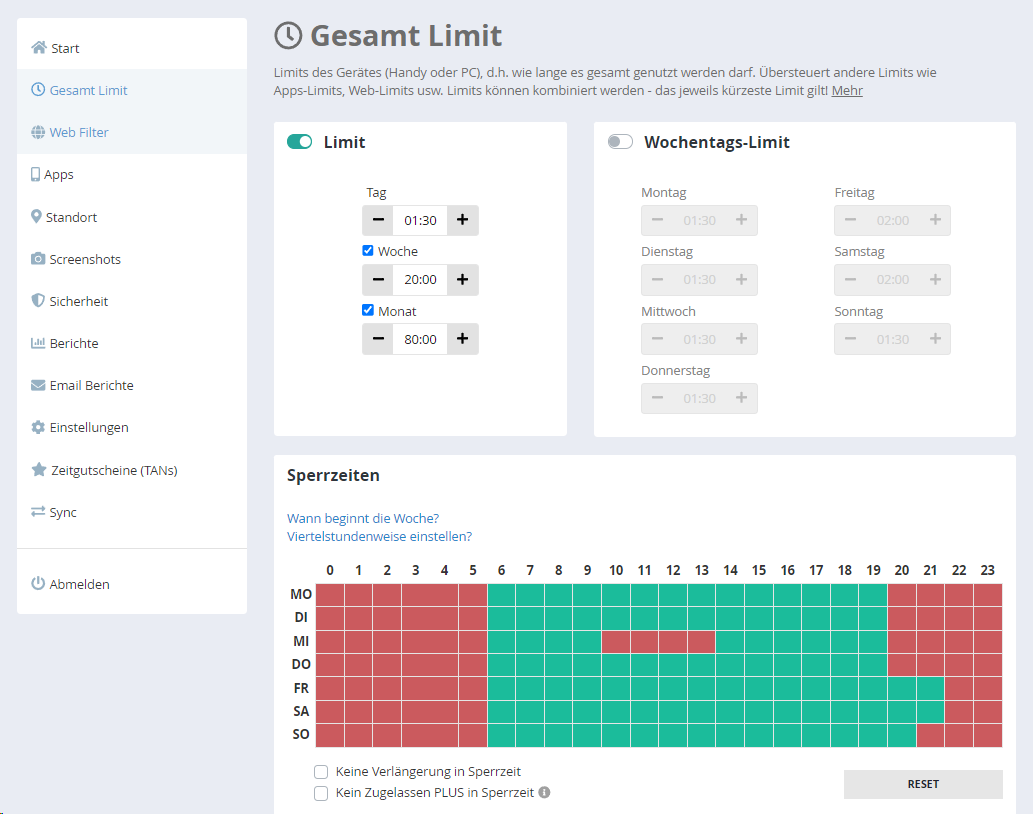Increase the Tag limit with plus
Image resolution: width=1033 pixels, height=814 pixels.
click(462, 220)
